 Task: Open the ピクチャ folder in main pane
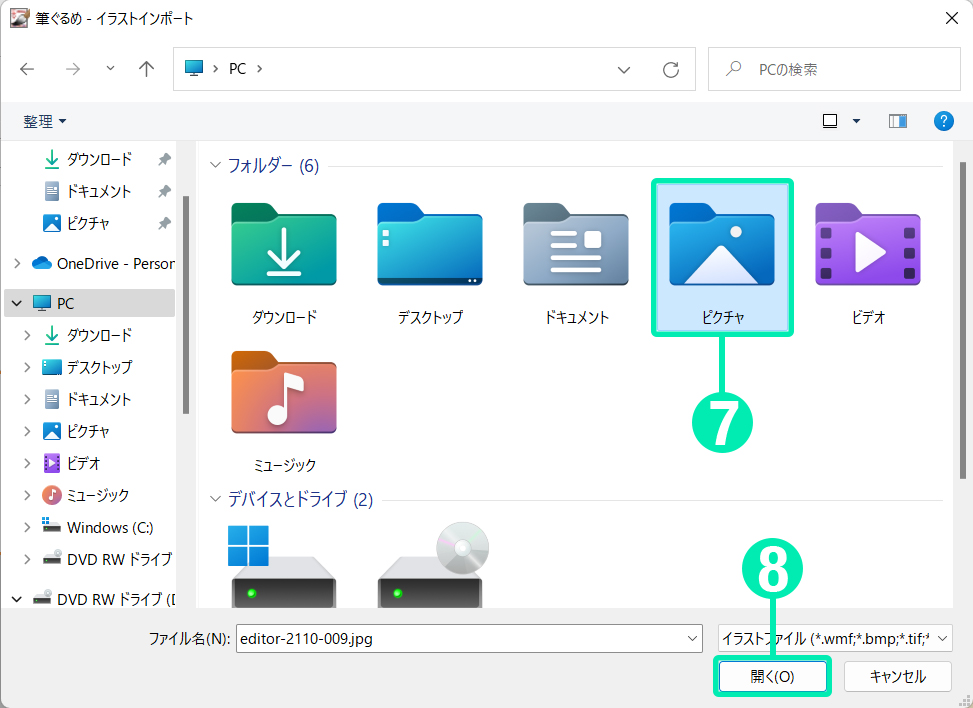tap(721, 258)
